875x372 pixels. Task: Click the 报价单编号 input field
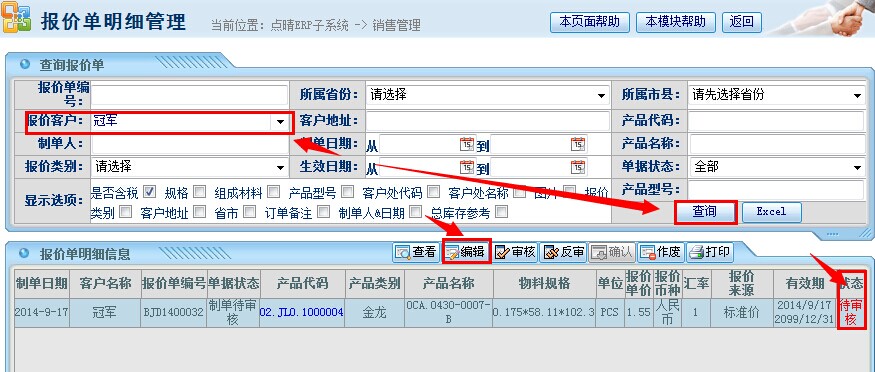coord(189,95)
